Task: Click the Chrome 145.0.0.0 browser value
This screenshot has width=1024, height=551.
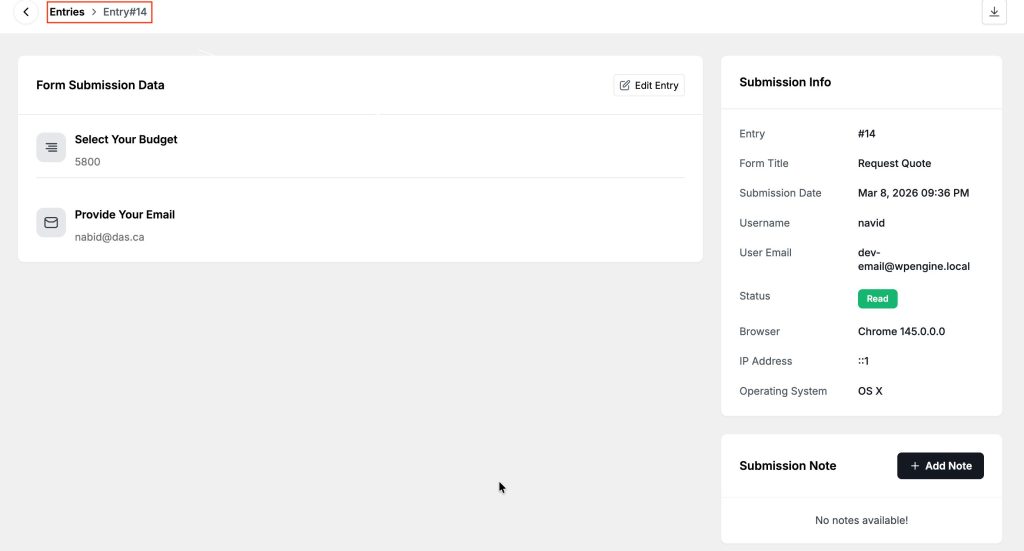Action: tap(901, 331)
